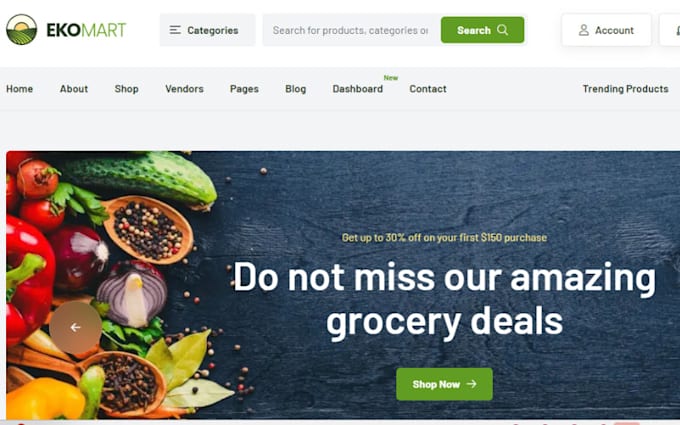Viewport: 680px width, 425px height.
Task: Click the arrow icon in Shop Now
Action: click(x=471, y=384)
